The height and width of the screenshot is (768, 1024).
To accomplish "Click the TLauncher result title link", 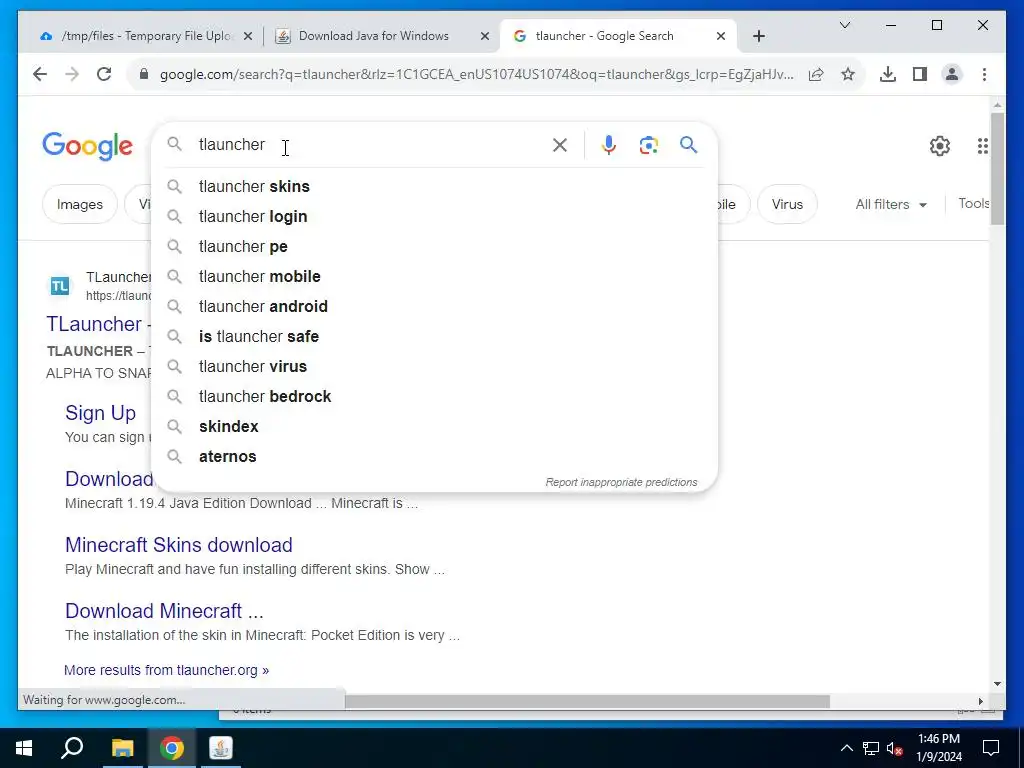I will click(x=99, y=325).
